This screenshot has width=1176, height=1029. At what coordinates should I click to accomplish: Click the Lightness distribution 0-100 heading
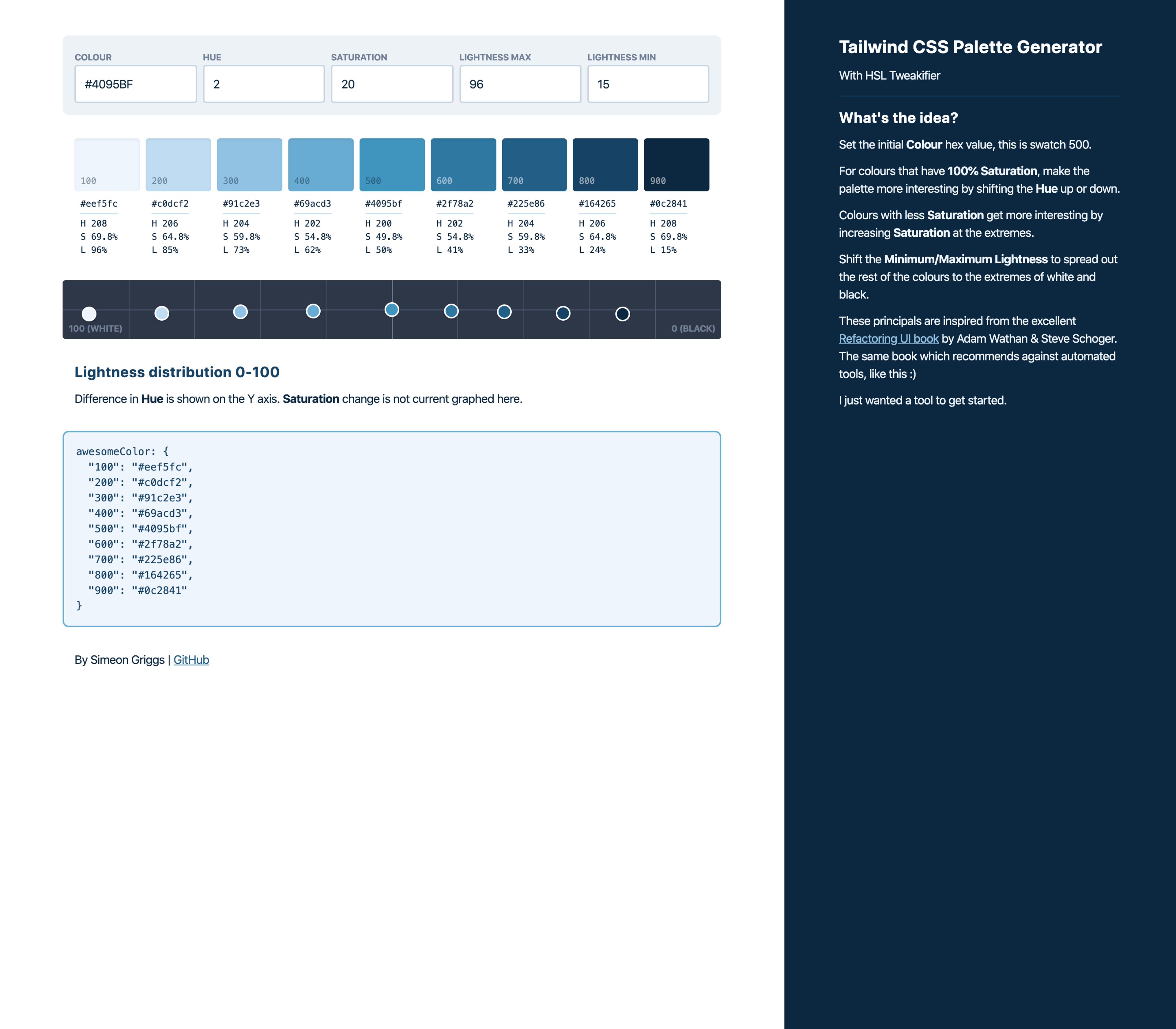coord(177,372)
